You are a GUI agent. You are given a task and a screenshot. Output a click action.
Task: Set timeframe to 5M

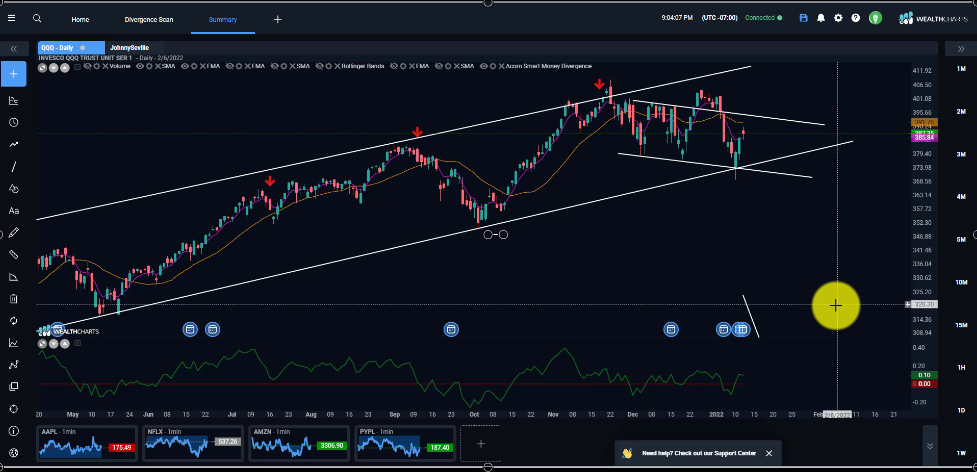coord(961,240)
